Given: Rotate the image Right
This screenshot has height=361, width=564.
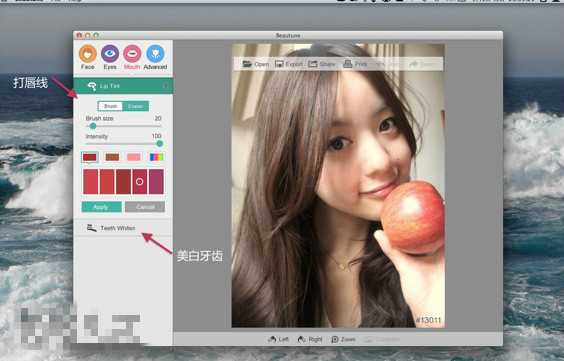Looking at the screenshot, I should 310,339.
